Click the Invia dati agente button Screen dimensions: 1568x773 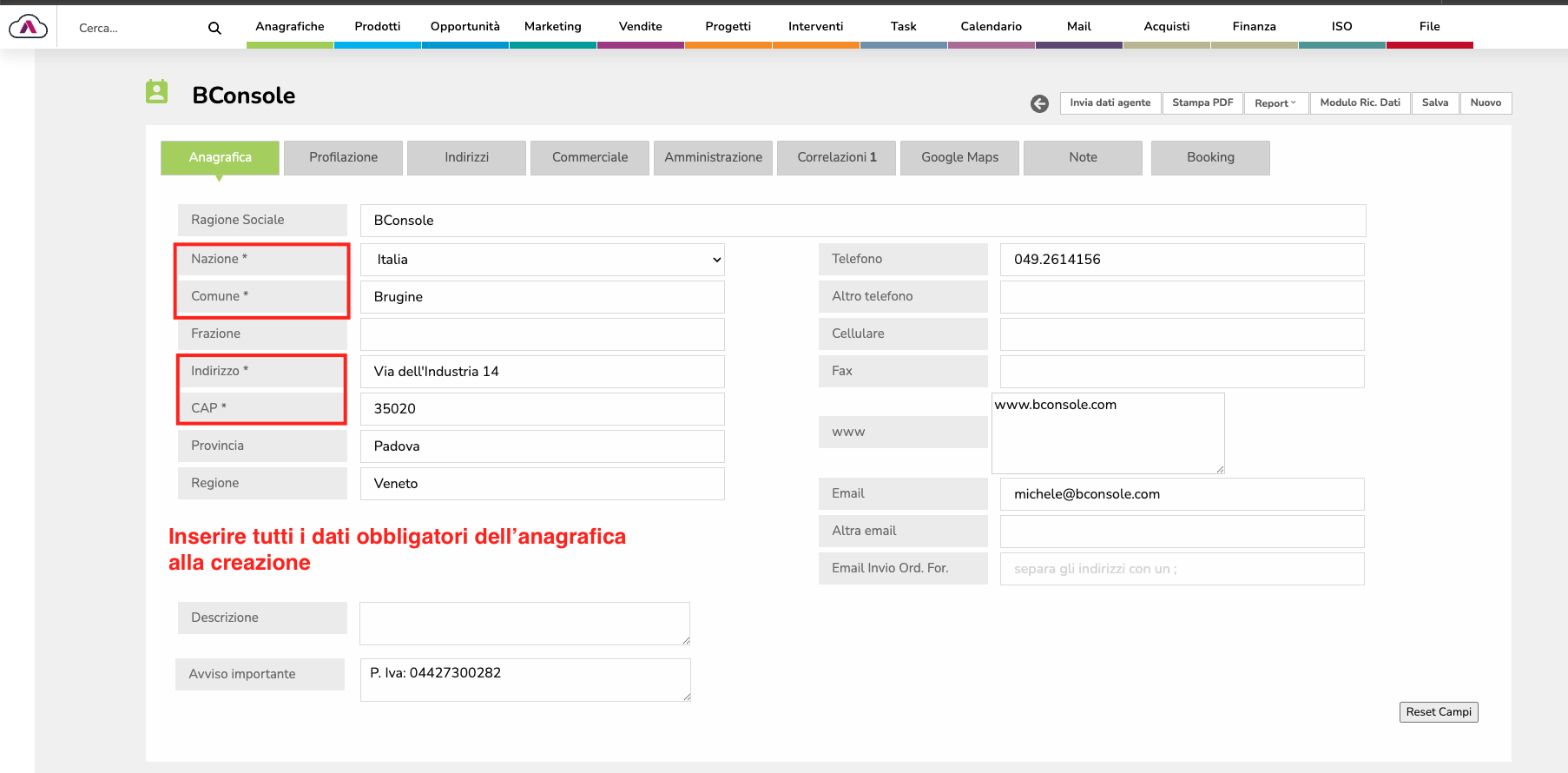(1110, 103)
